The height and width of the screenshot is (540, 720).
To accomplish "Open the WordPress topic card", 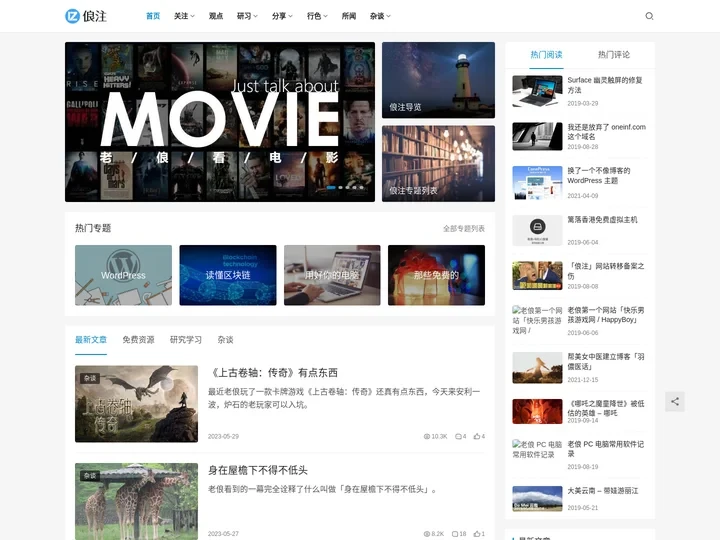I will point(123,275).
